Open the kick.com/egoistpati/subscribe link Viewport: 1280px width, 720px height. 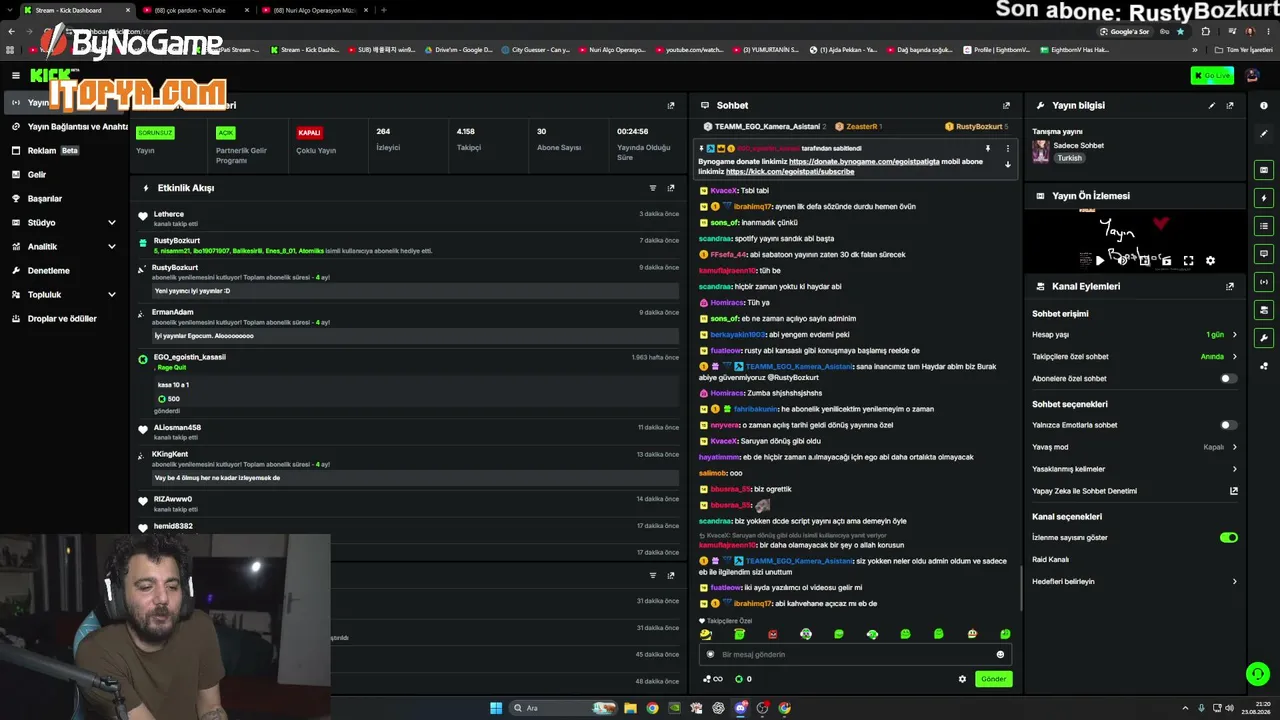click(x=790, y=172)
